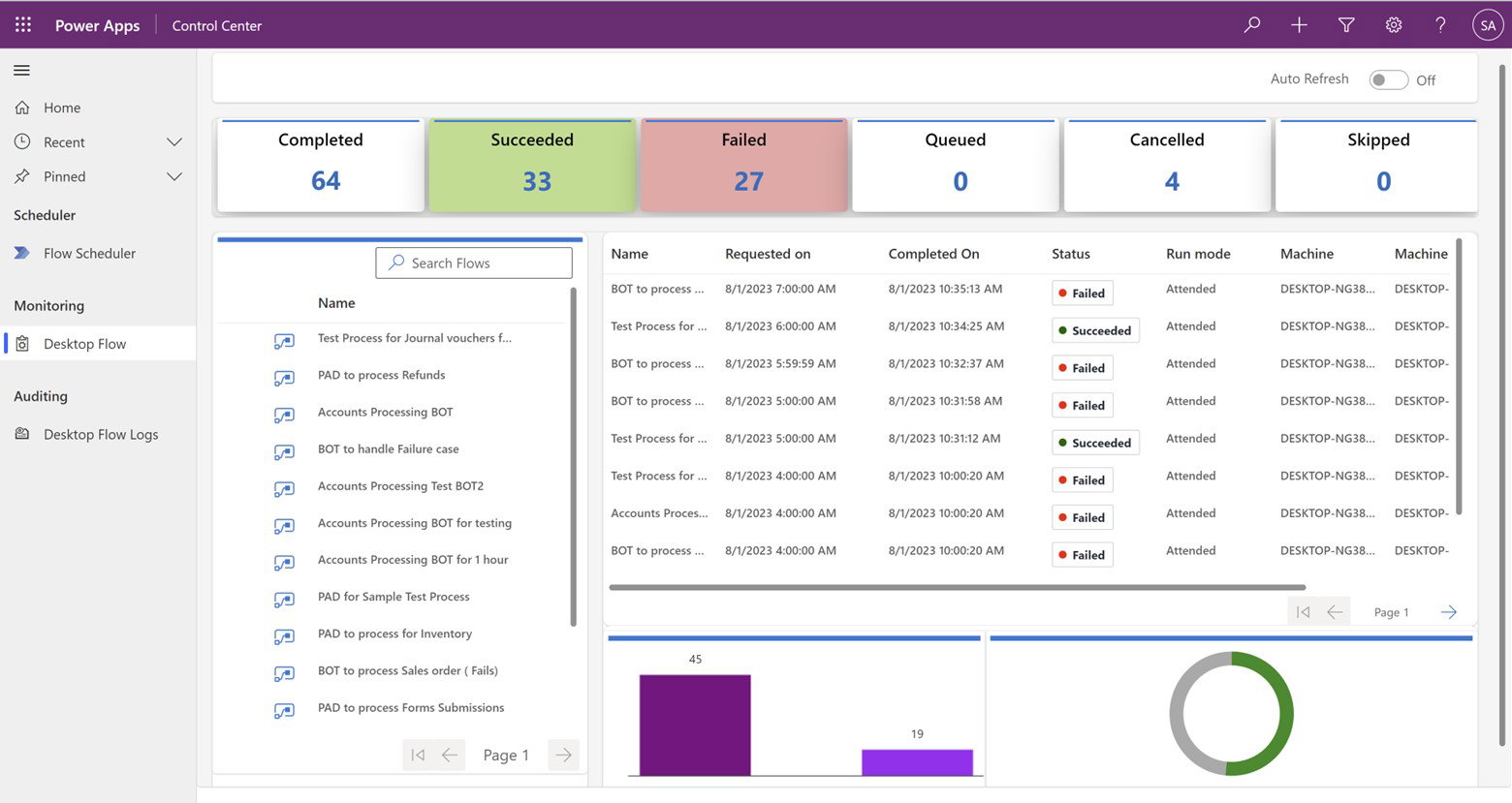Click the Failed 27 card
This screenshot has width=1512, height=803.
coord(744,166)
